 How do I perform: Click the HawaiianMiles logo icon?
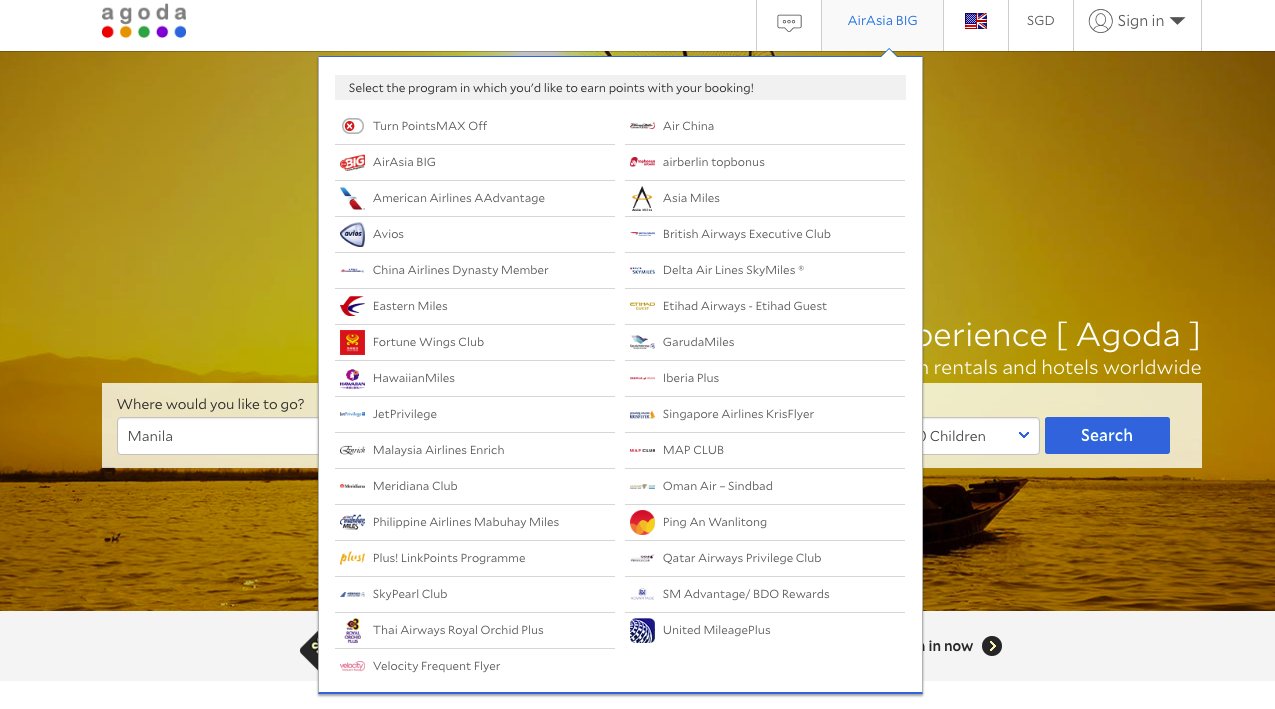coord(352,378)
